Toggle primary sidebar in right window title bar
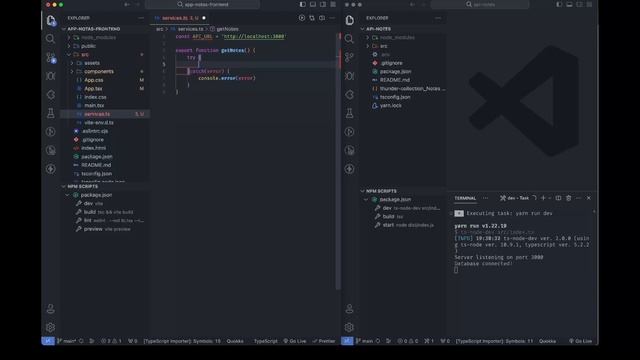This screenshot has height=360, width=640. click(x=559, y=4)
